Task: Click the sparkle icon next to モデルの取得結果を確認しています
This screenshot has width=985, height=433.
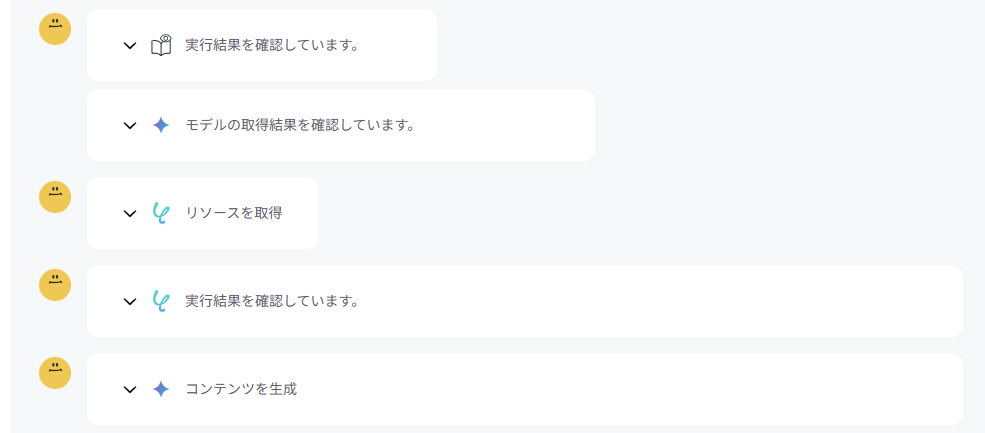Action: (x=161, y=125)
